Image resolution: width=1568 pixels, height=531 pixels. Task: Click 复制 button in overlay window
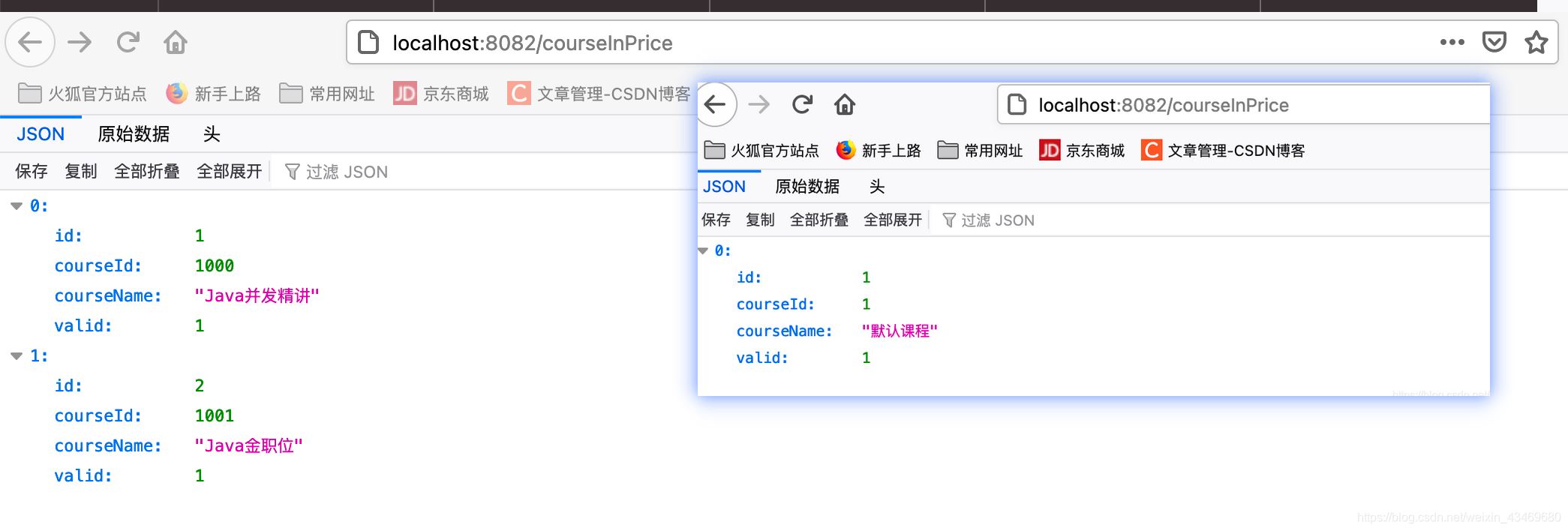[x=760, y=220]
